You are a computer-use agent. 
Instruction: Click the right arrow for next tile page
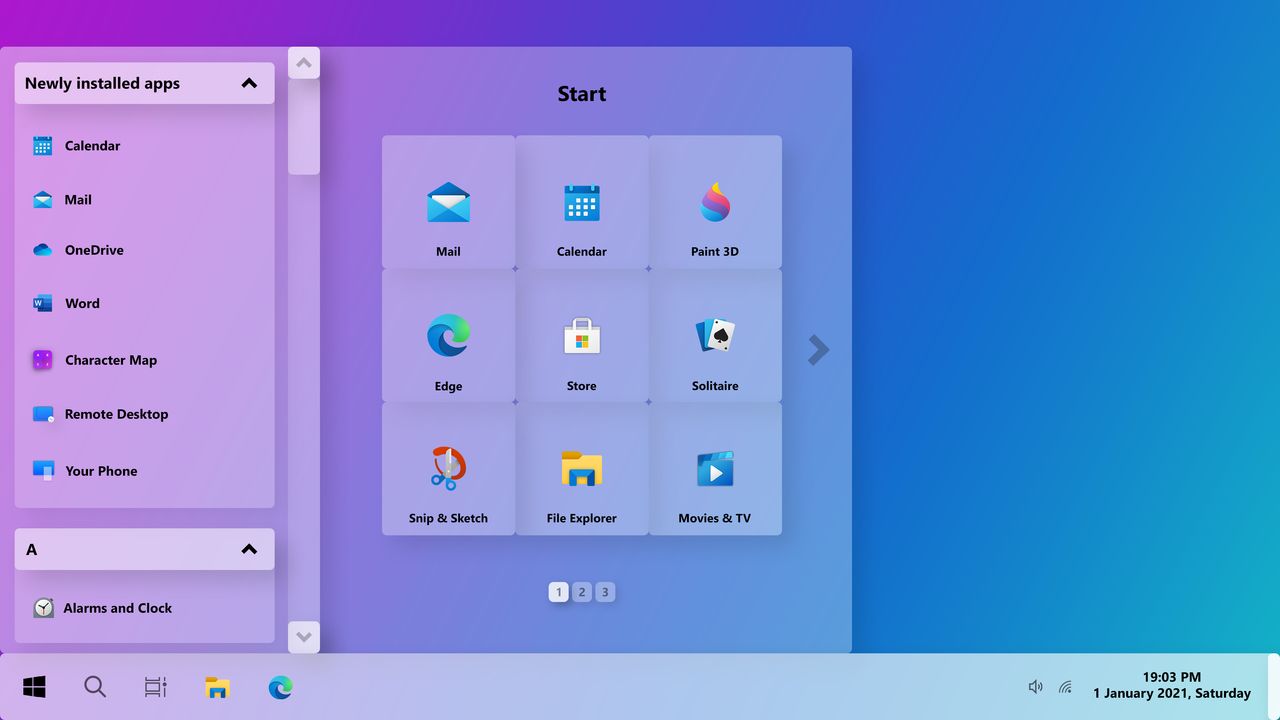click(818, 349)
